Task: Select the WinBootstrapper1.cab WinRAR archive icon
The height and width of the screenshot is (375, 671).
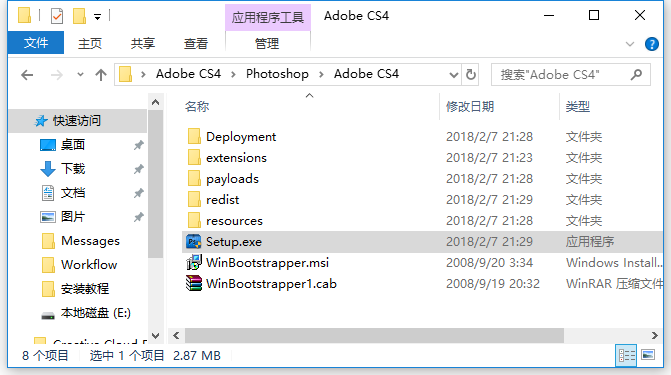Action: [194, 283]
